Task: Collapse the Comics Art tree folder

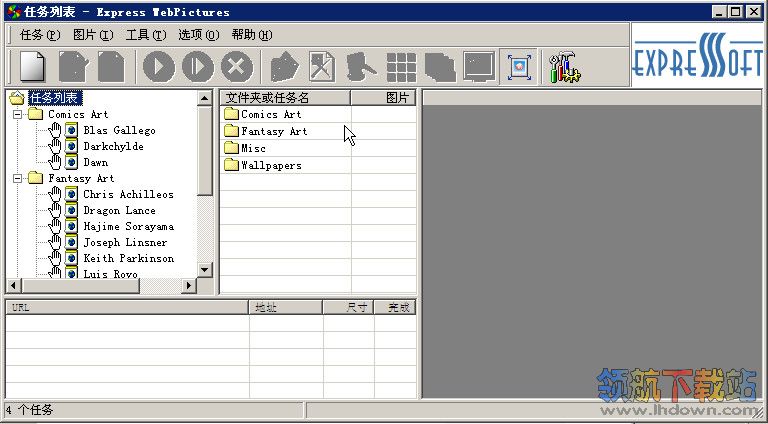Action: pos(18,115)
